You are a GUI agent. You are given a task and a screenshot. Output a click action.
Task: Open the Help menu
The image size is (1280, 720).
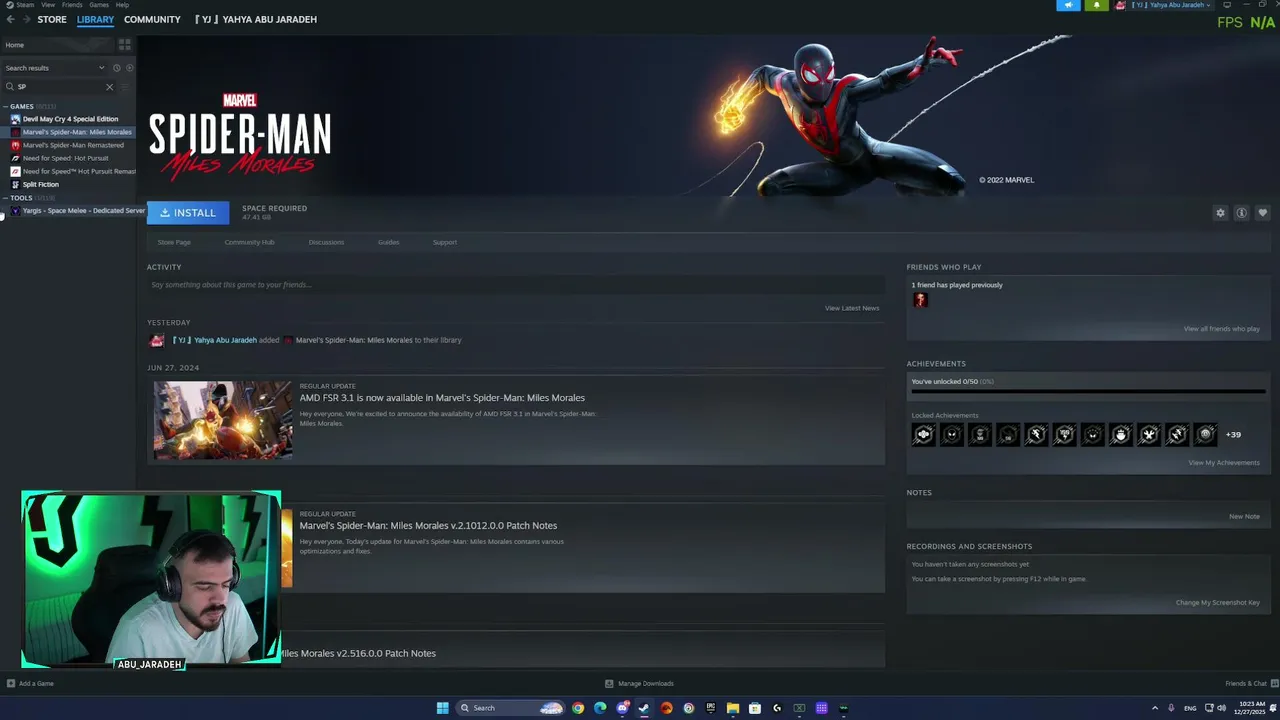122,5
